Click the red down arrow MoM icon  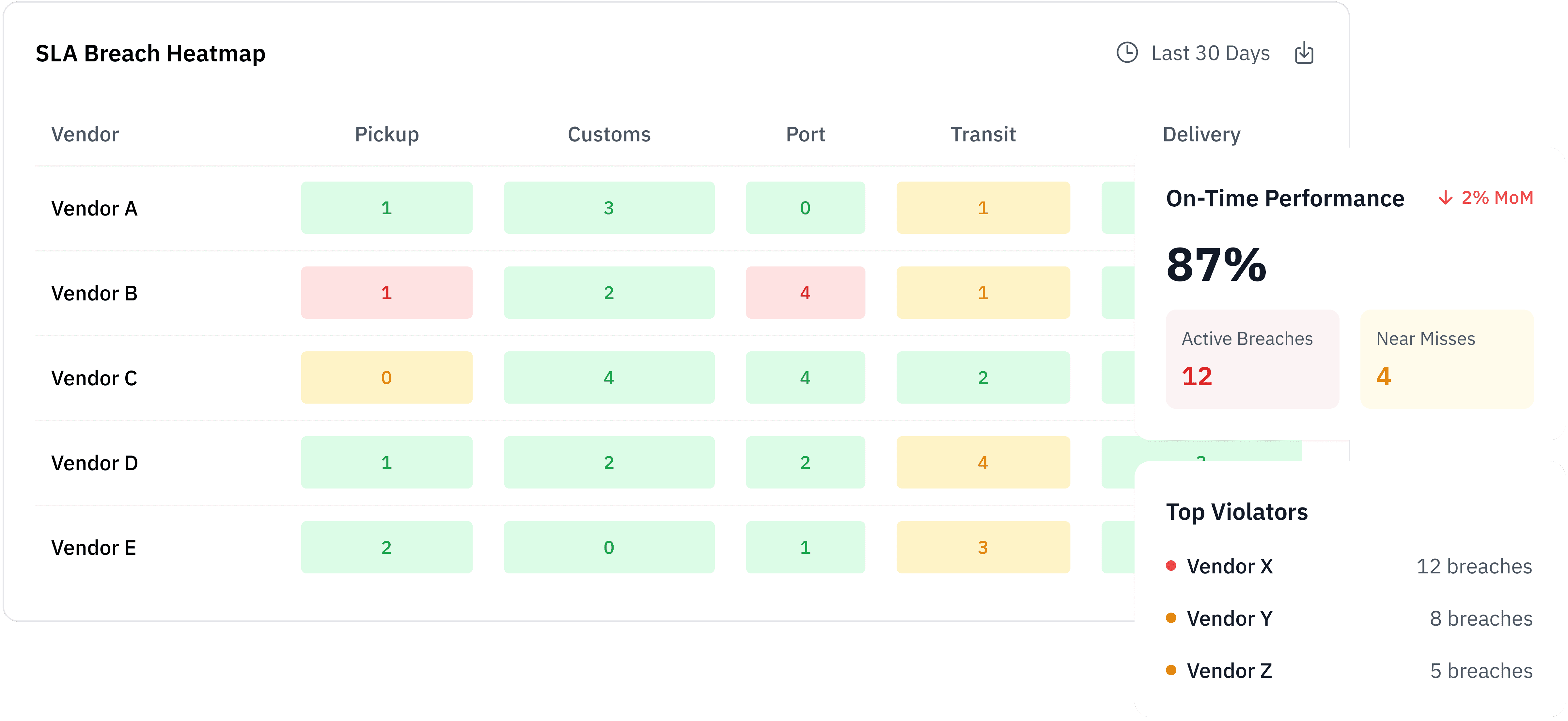pos(1445,198)
